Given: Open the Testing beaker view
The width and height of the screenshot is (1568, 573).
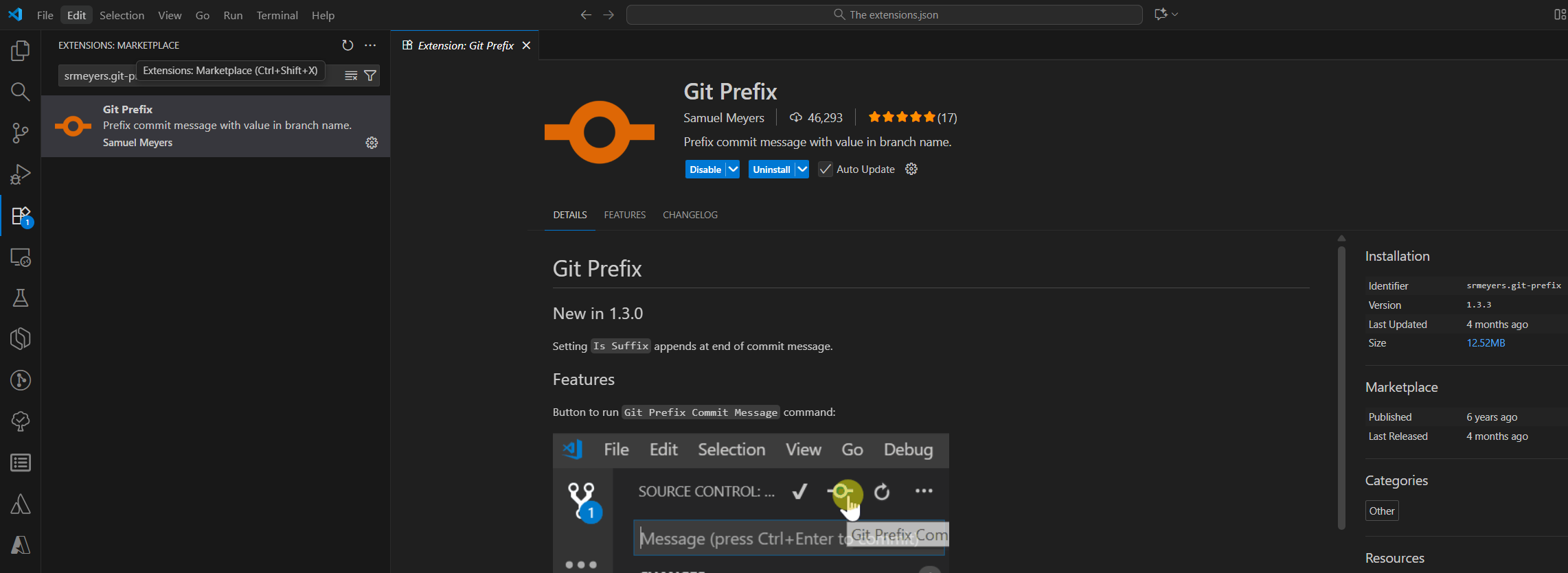Looking at the screenshot, I should pos(21,298).
